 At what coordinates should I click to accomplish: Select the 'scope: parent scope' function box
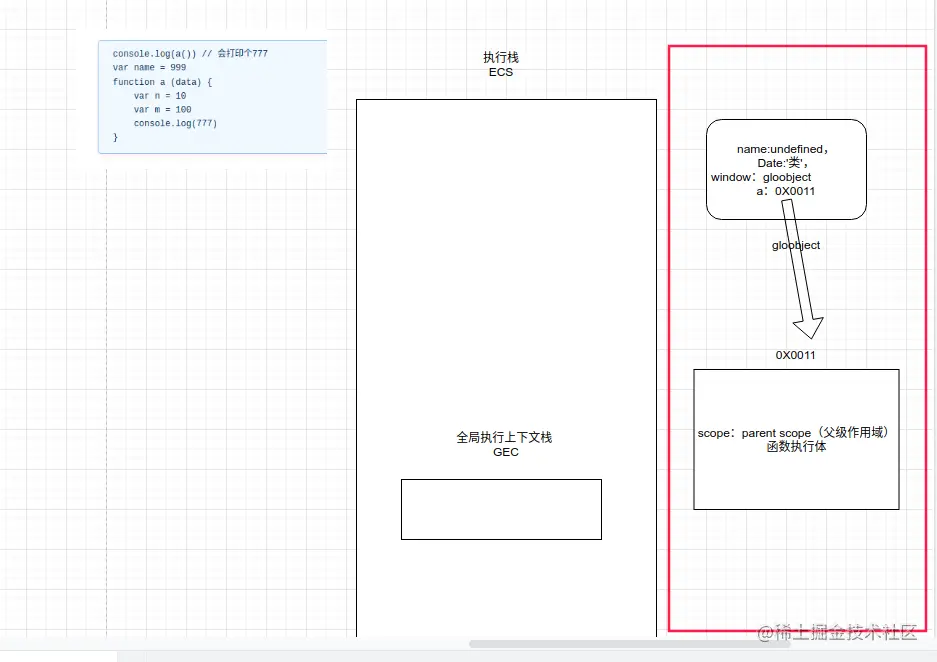pos(796,439)
